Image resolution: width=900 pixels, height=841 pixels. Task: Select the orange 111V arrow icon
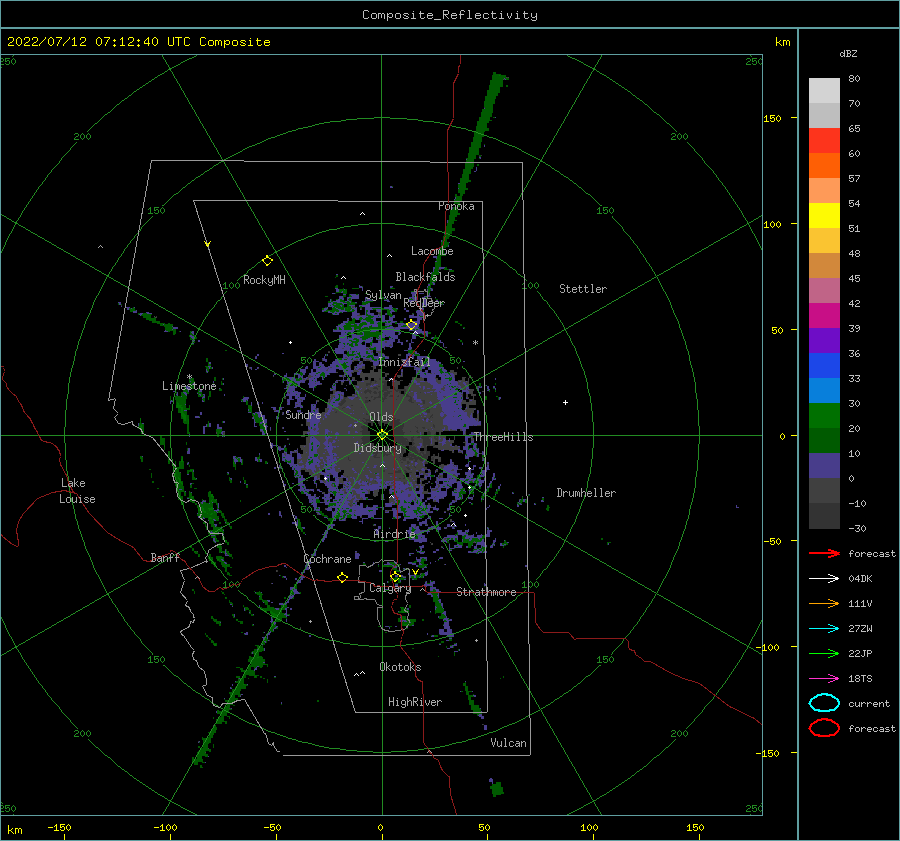[824, 603]
